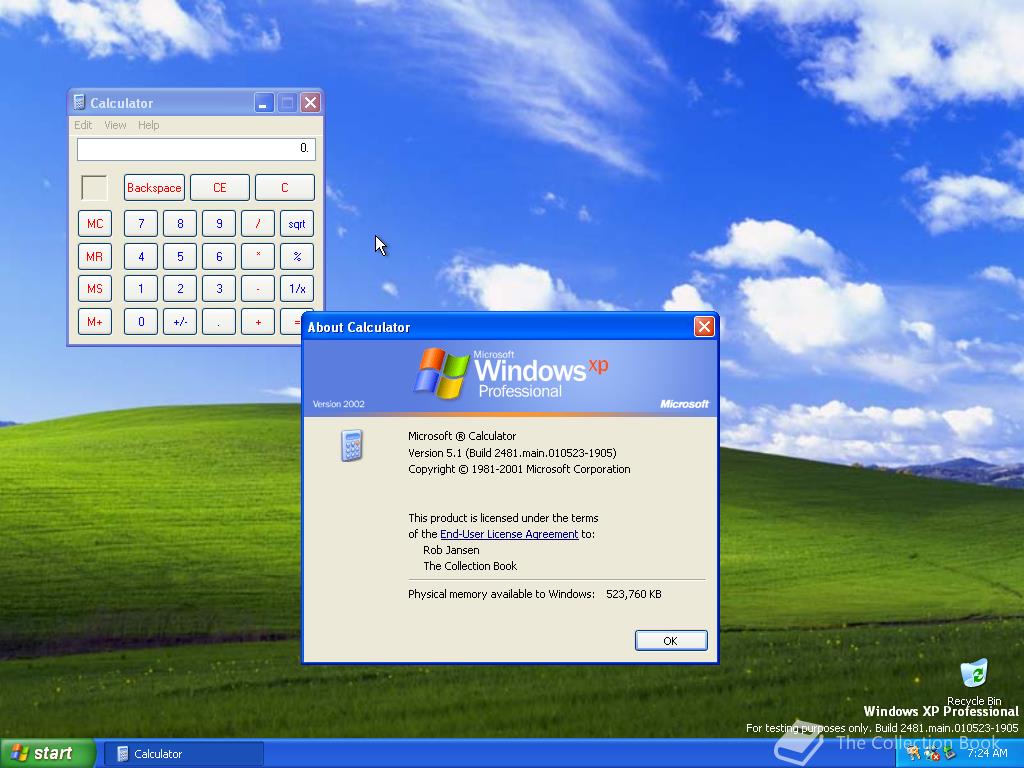This screenshot has width=1024, height=768.
Task: Click the 'Version 5.1 (Build 2481.main.010523-1905)' text
Action: coord(512,453)
